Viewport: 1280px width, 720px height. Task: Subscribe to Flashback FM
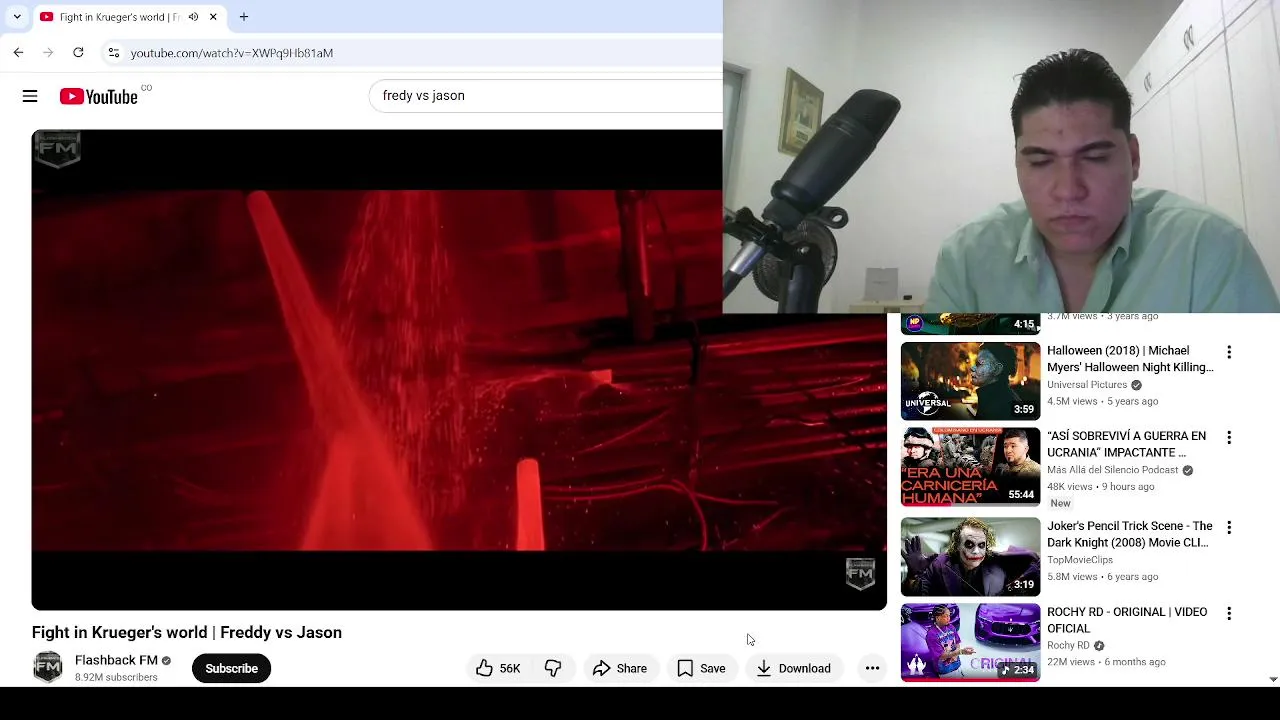pyautogui.click(x=231, y=668)
